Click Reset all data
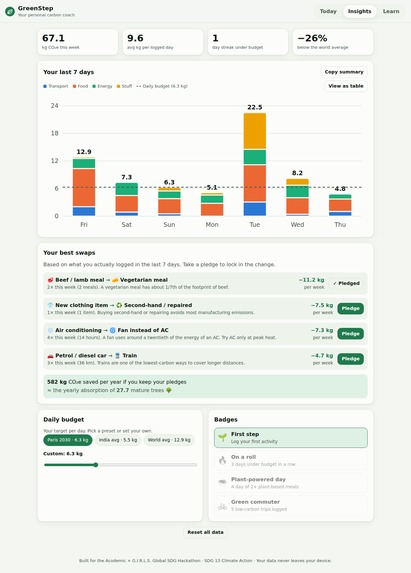Screen dimensions: 411x573 click(205, 532)
